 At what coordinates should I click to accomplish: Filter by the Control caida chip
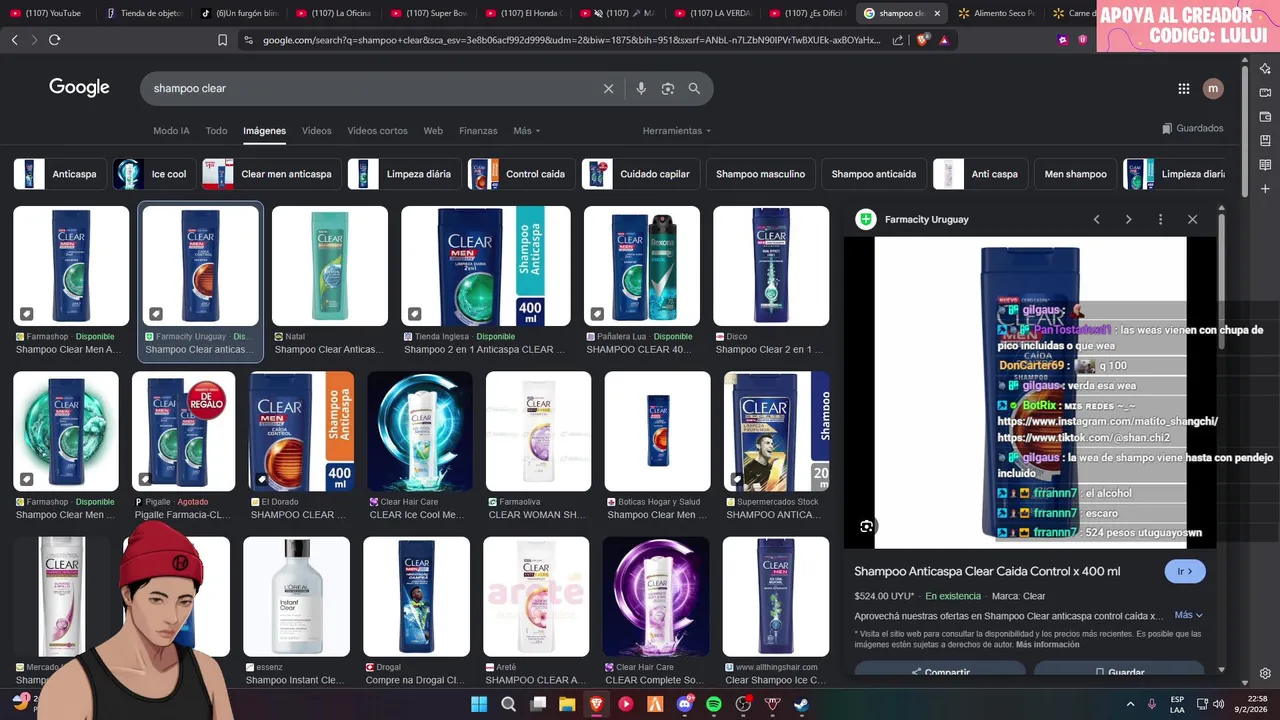(x=521, y=174)
